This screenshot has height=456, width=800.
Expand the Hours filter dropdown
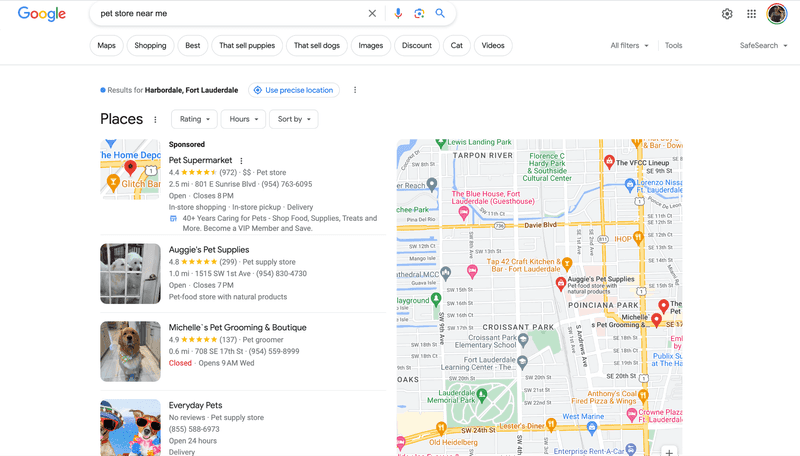(243, 119)
